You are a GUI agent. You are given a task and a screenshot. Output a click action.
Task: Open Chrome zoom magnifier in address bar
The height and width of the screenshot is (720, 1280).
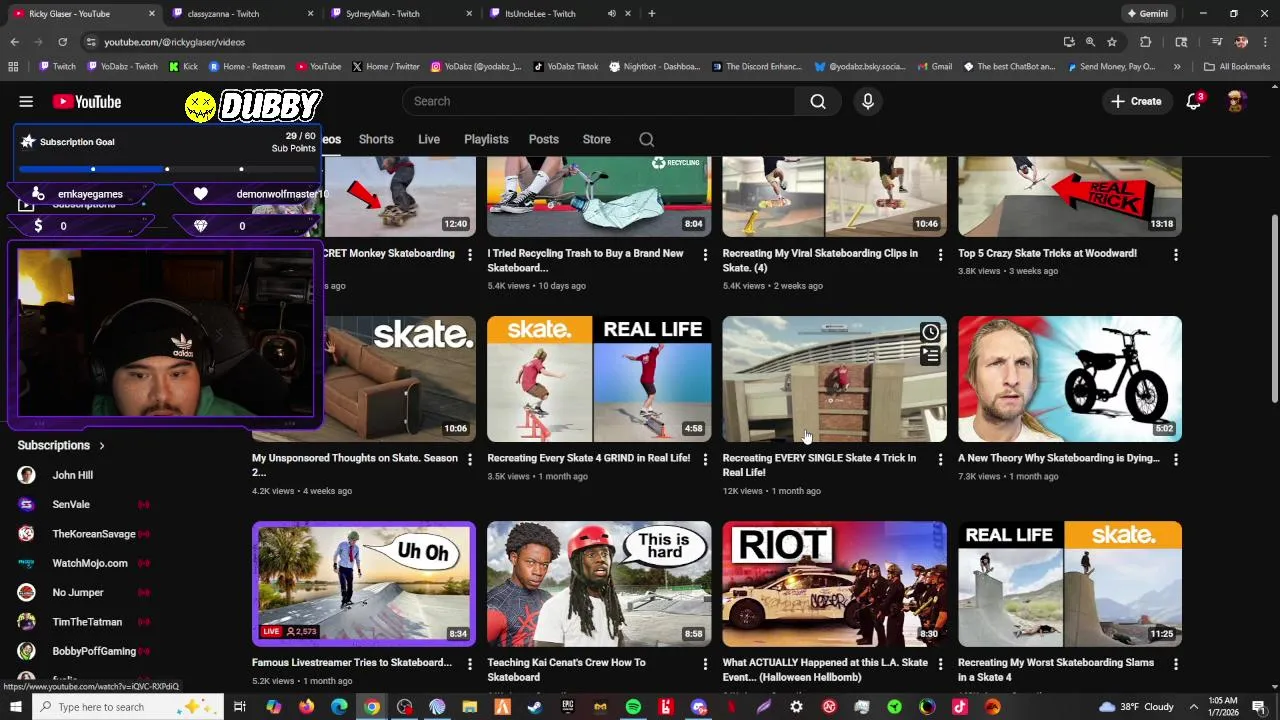[1090, 42]
